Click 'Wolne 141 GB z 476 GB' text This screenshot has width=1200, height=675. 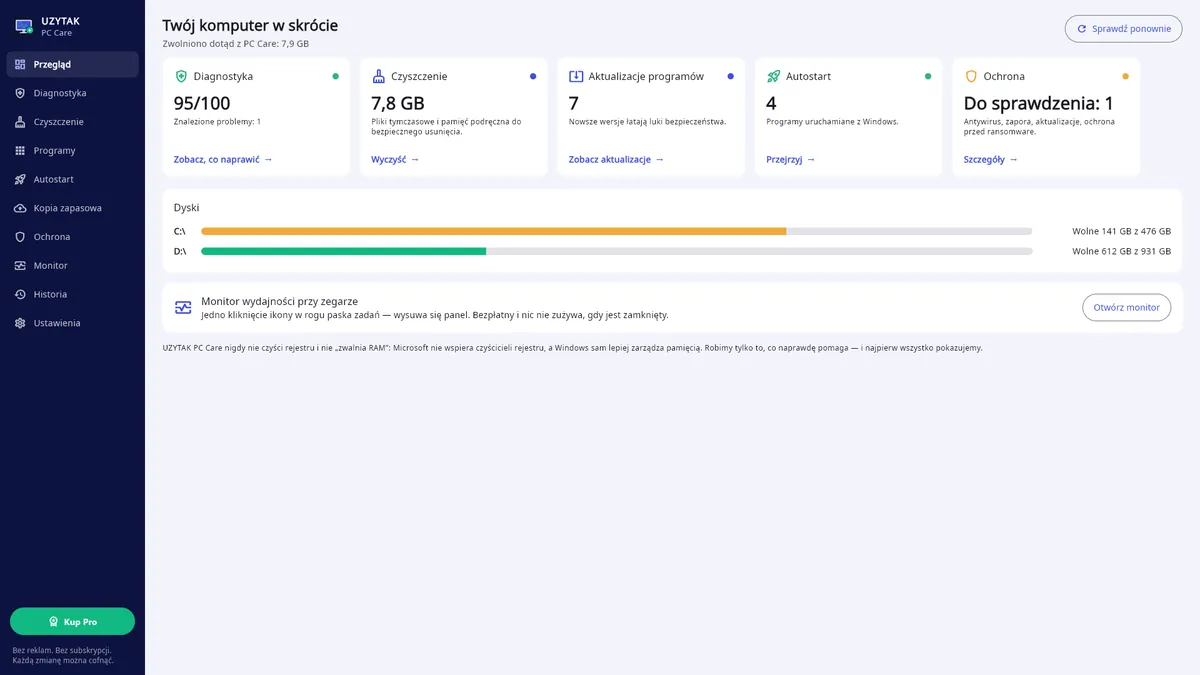pos(1121,231)
